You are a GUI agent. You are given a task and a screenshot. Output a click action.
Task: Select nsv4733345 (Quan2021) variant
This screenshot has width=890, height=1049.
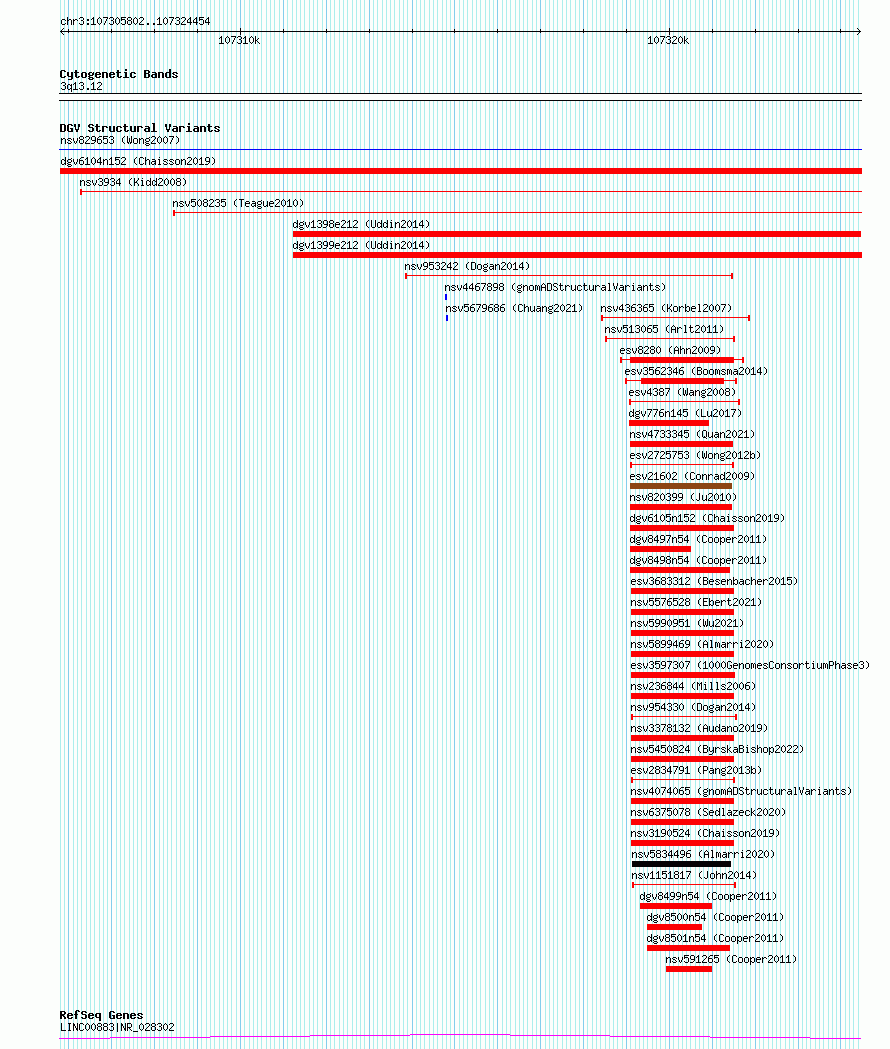[692, 434]
